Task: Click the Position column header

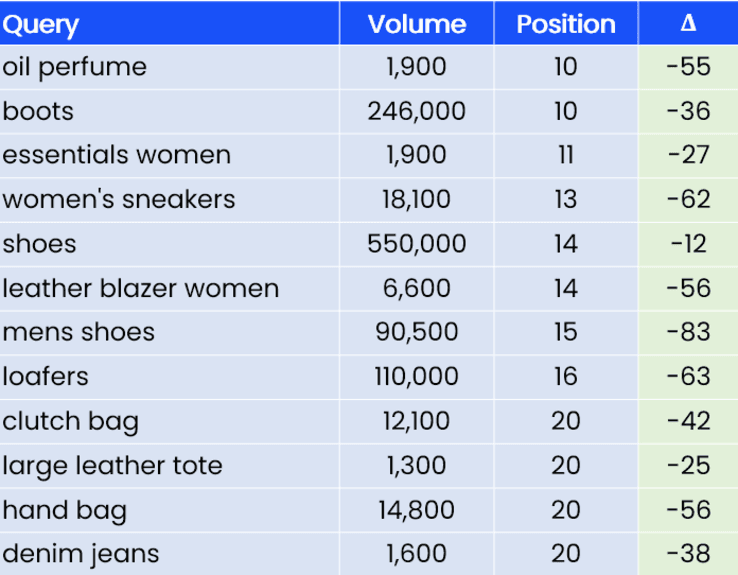Action: click(x=565, y=24)
